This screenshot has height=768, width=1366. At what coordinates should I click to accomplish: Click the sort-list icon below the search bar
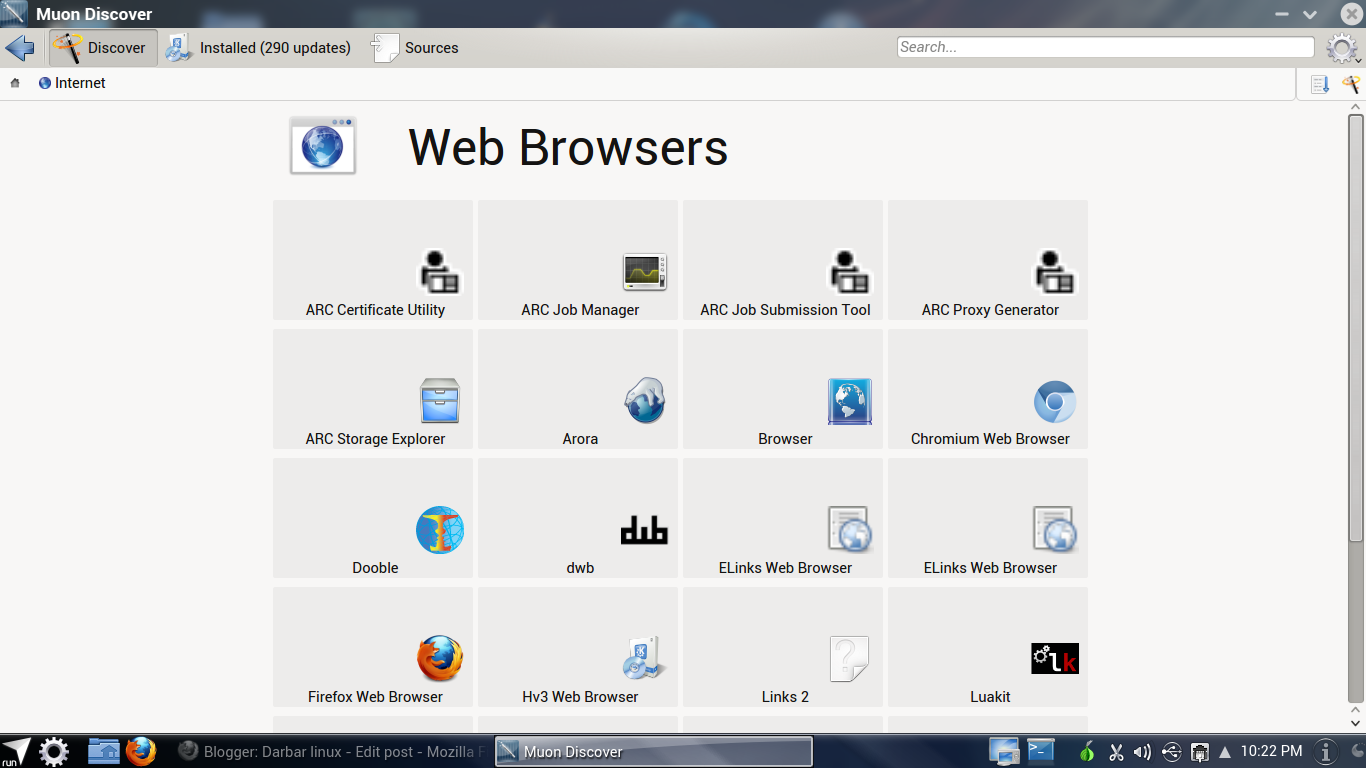[1319, 83]
